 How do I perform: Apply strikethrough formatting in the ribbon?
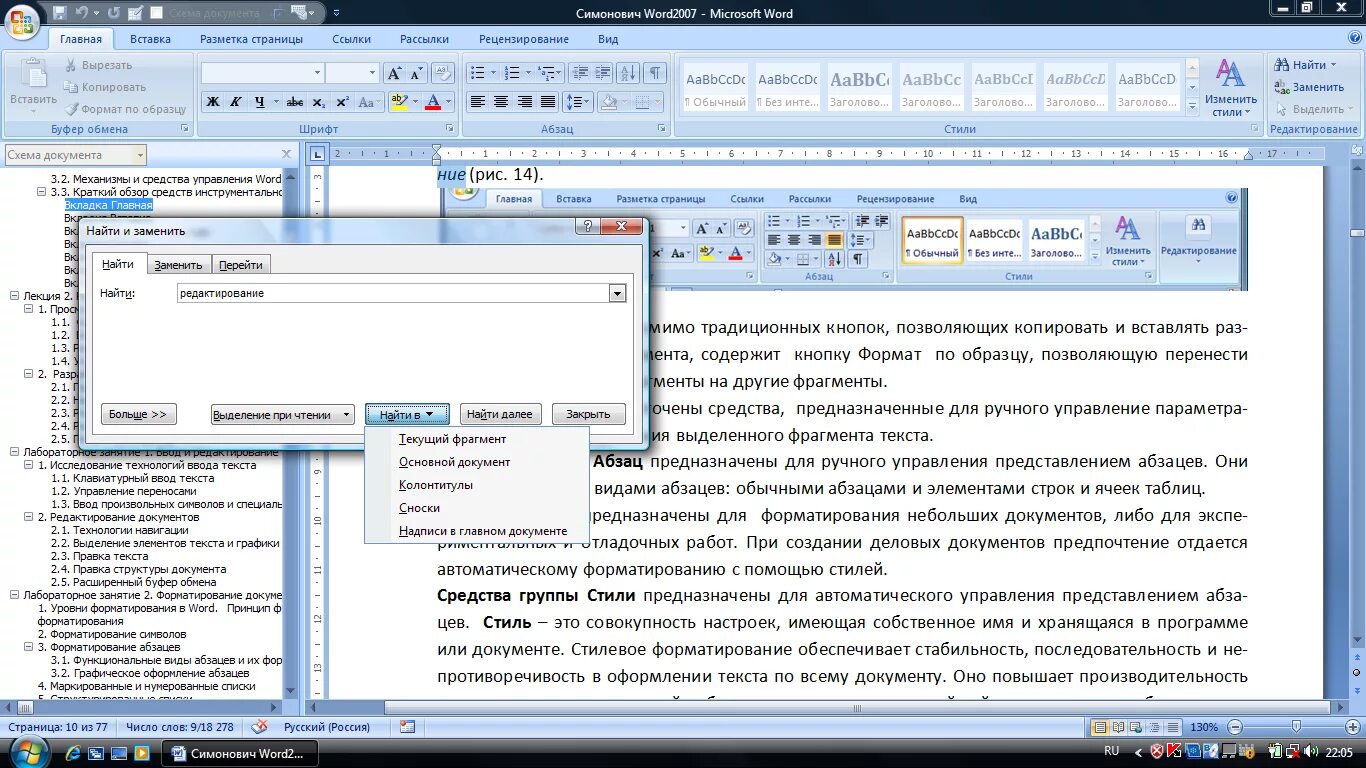coord(295,102)
